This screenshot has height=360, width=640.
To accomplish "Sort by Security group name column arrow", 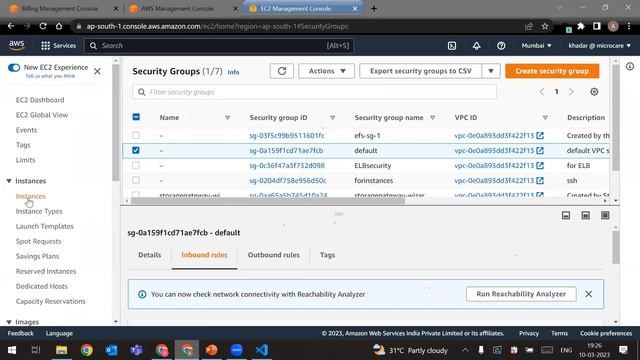I will pos(433,118).
